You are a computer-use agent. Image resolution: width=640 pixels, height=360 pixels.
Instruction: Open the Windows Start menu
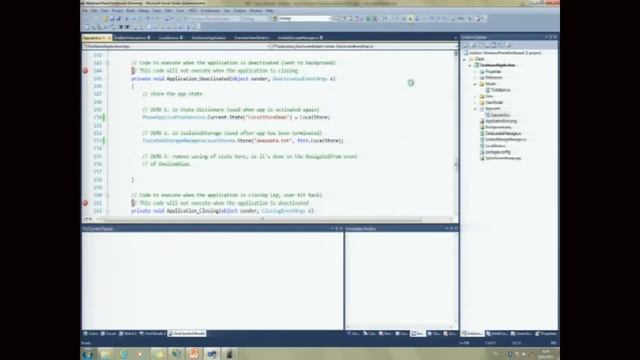pyautogui.click(x=87, y=354)
